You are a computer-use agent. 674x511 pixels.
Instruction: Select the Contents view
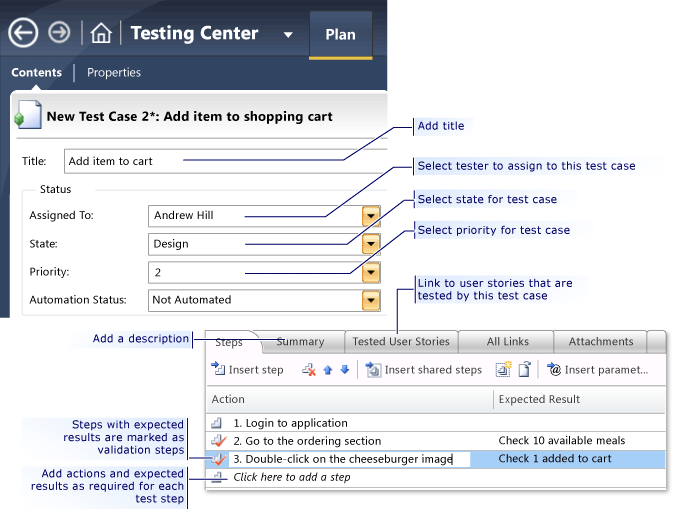point(37,72)
